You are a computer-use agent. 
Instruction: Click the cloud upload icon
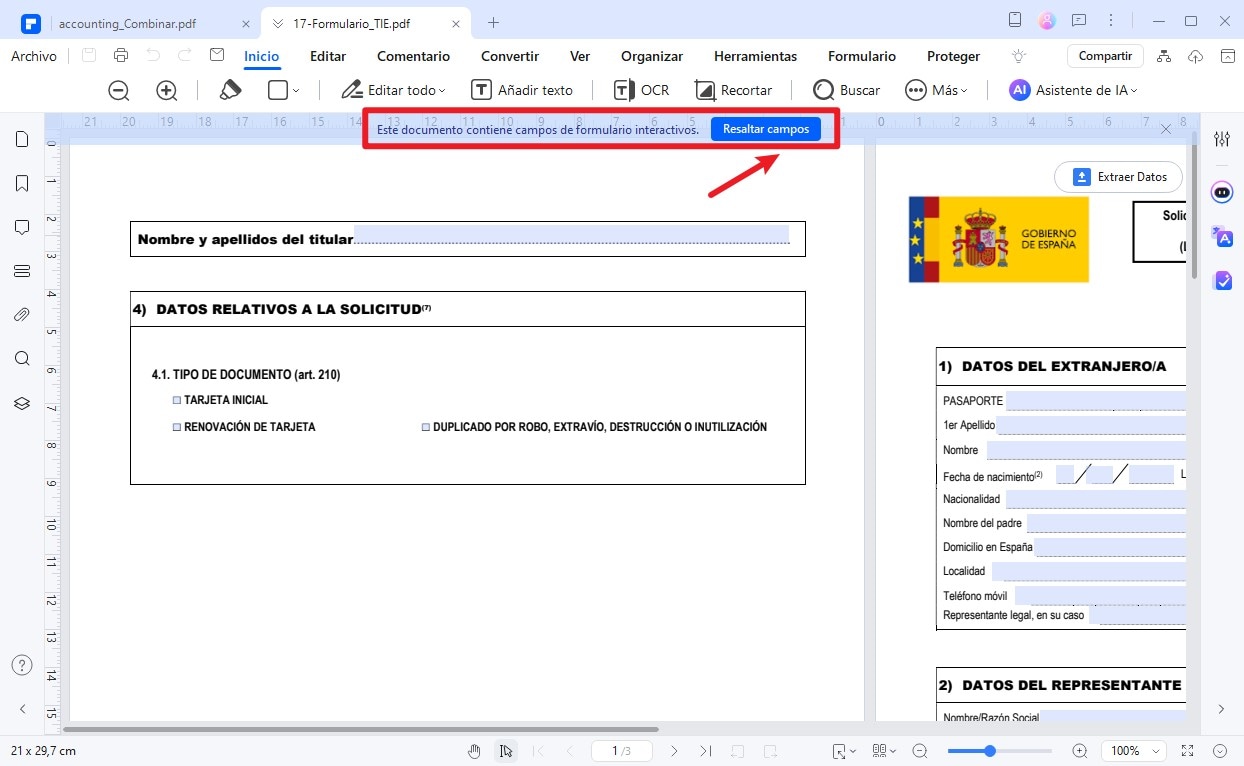coord(1195,56)
